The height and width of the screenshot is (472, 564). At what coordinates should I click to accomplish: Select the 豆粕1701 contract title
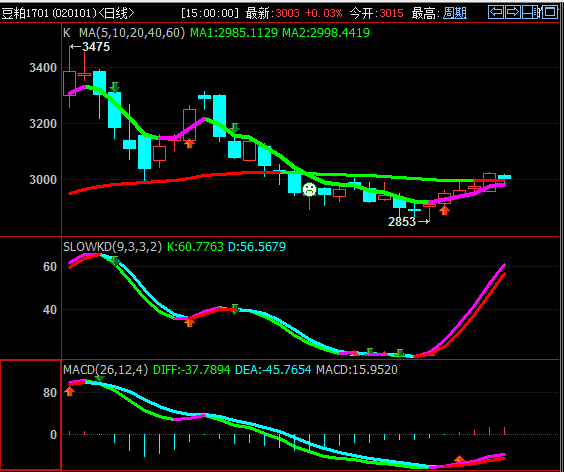25,14
